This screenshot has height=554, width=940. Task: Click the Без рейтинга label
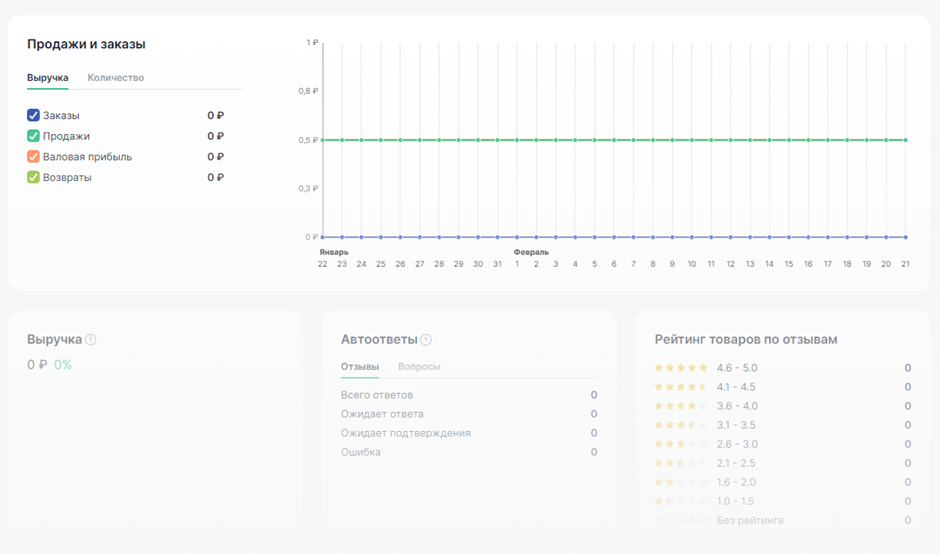click(x=750, y=520)
